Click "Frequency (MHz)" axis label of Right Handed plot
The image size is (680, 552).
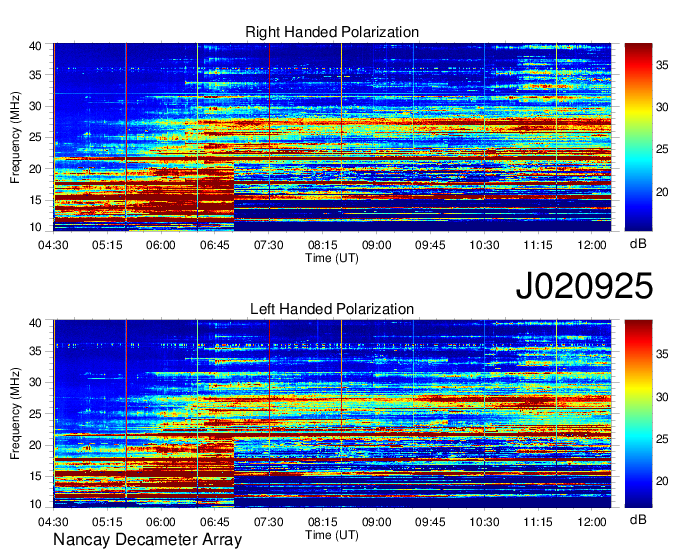coord(15,137)
